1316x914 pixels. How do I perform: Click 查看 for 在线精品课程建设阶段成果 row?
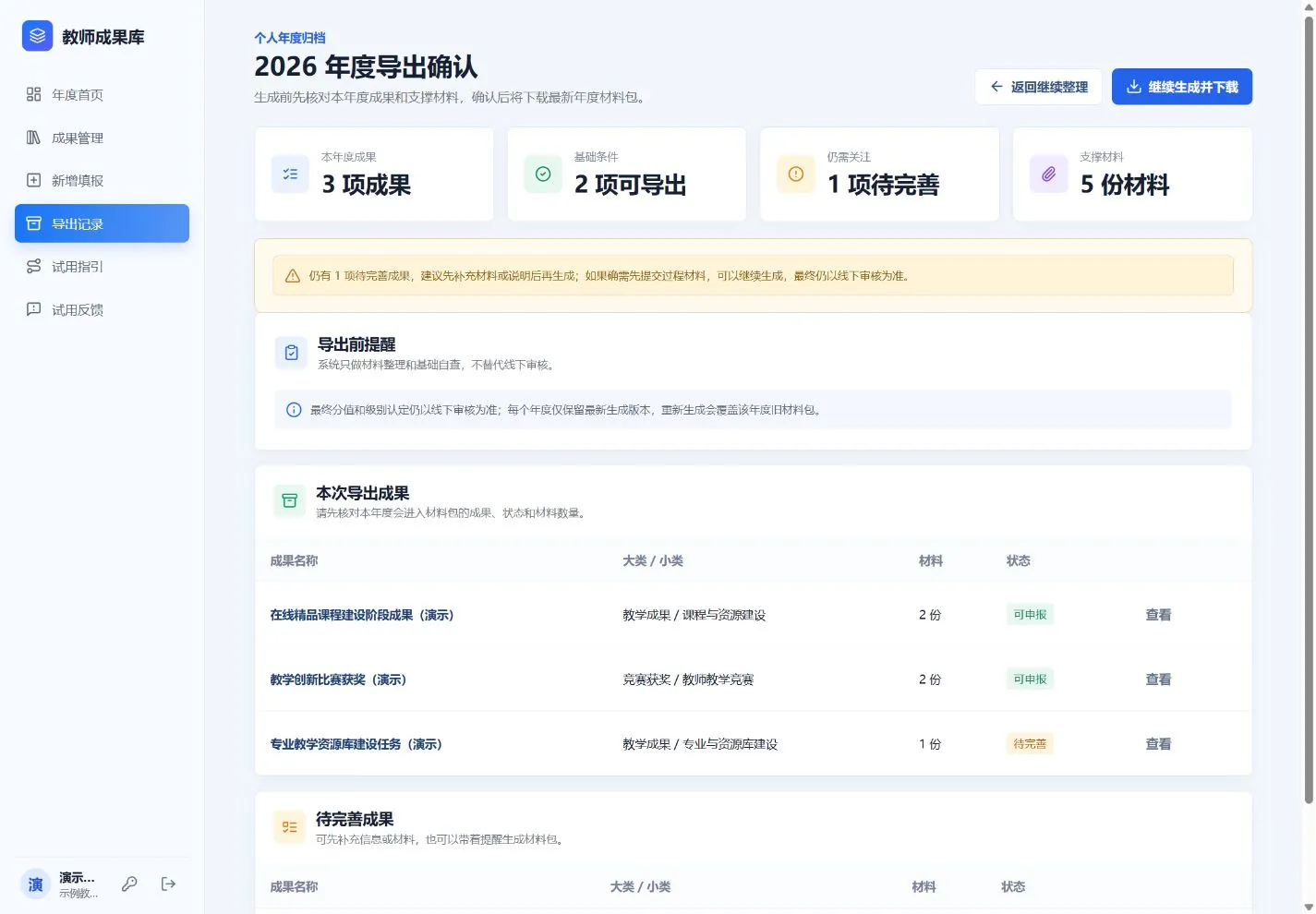[1158, 615]
